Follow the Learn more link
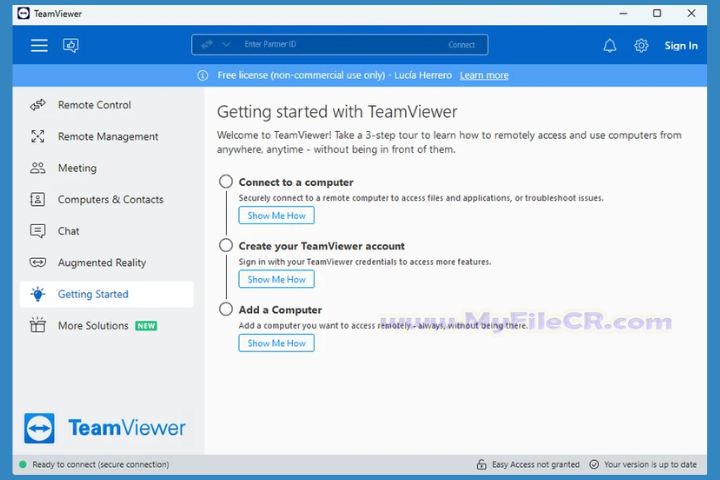 (x=484, y=75)
